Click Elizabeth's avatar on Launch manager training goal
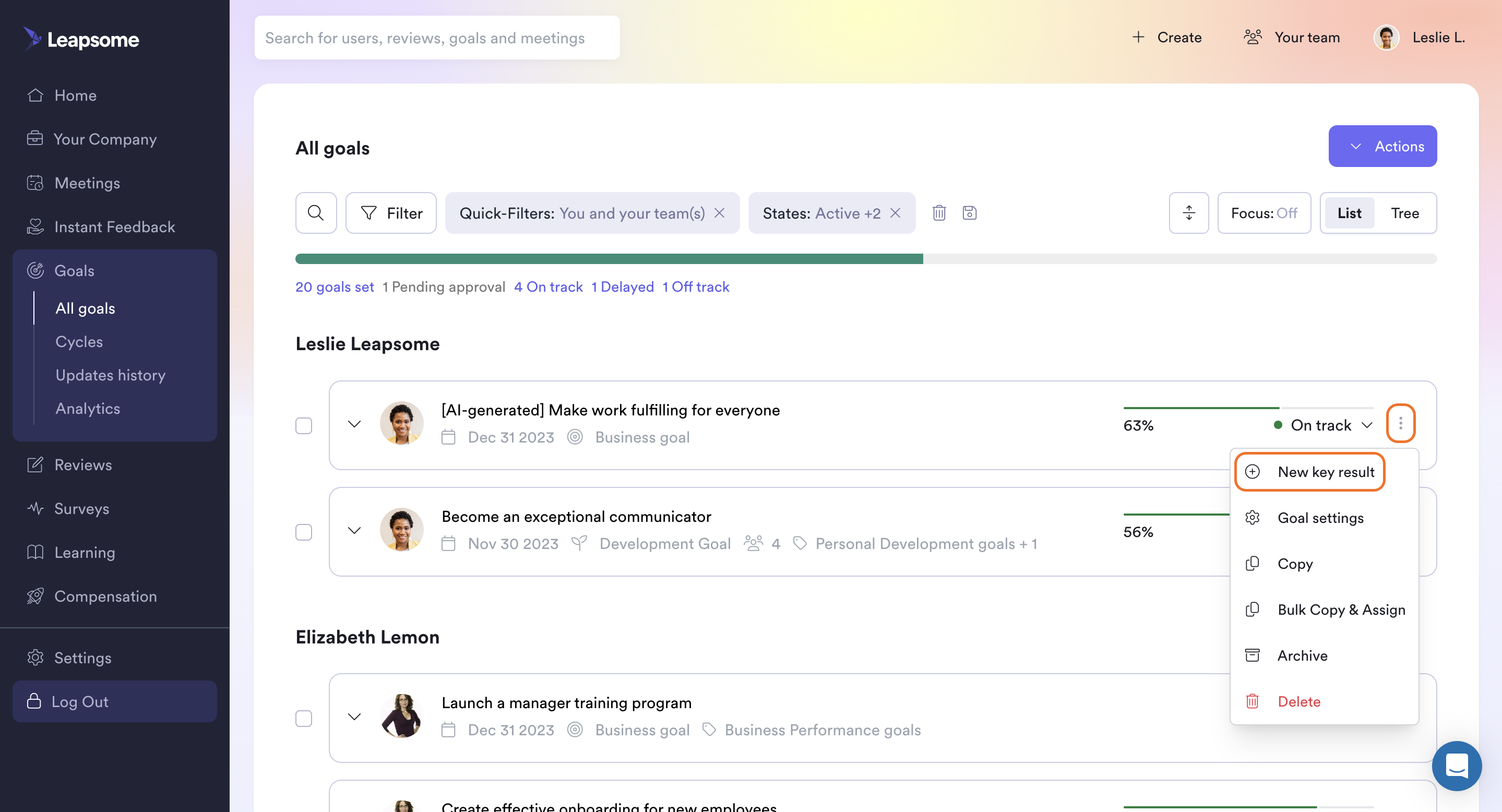Image resolution: width=1502 pixels, height=812 pixels. click(401, 716)
